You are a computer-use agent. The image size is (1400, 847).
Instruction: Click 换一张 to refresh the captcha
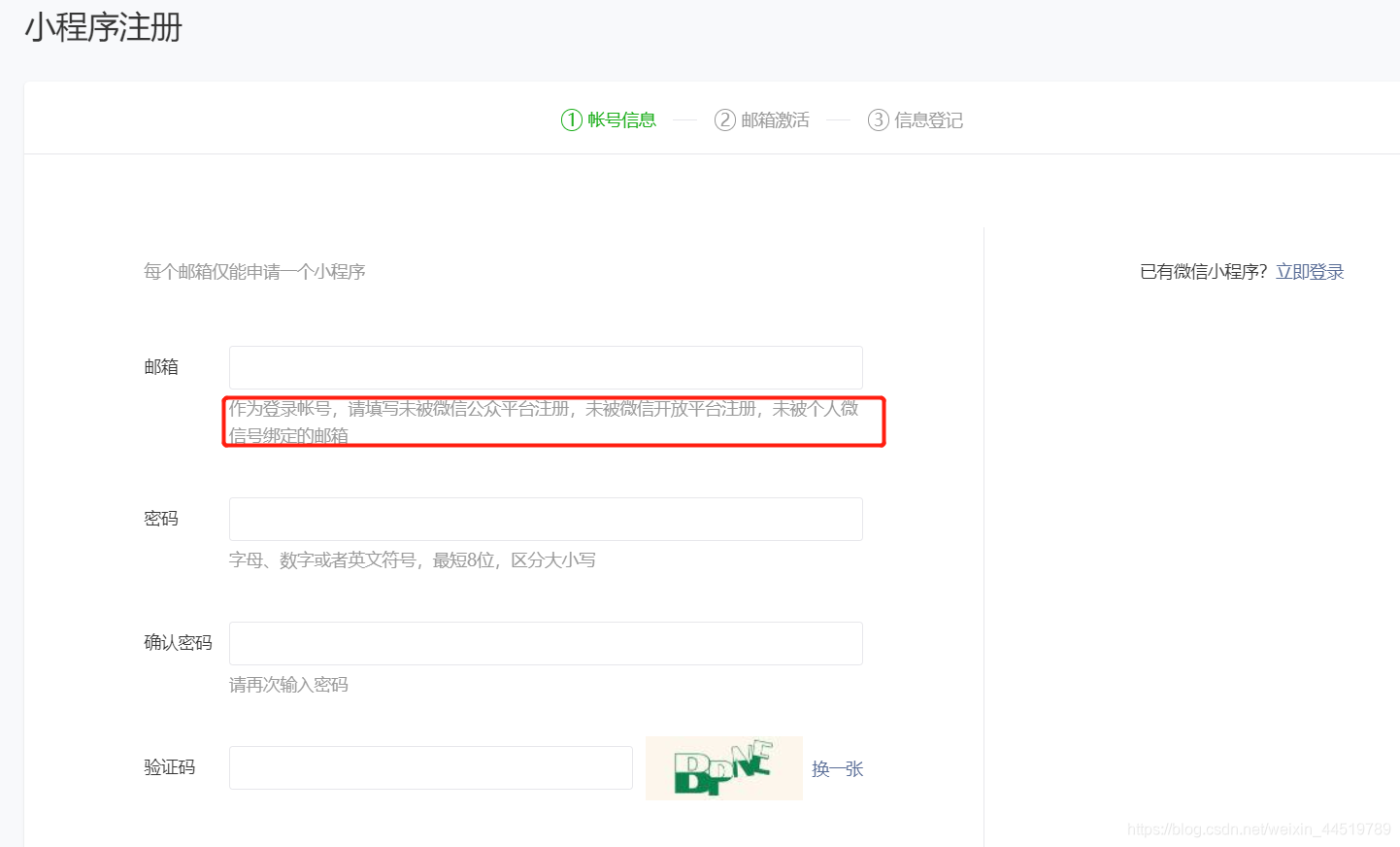(x=837, y=767)
